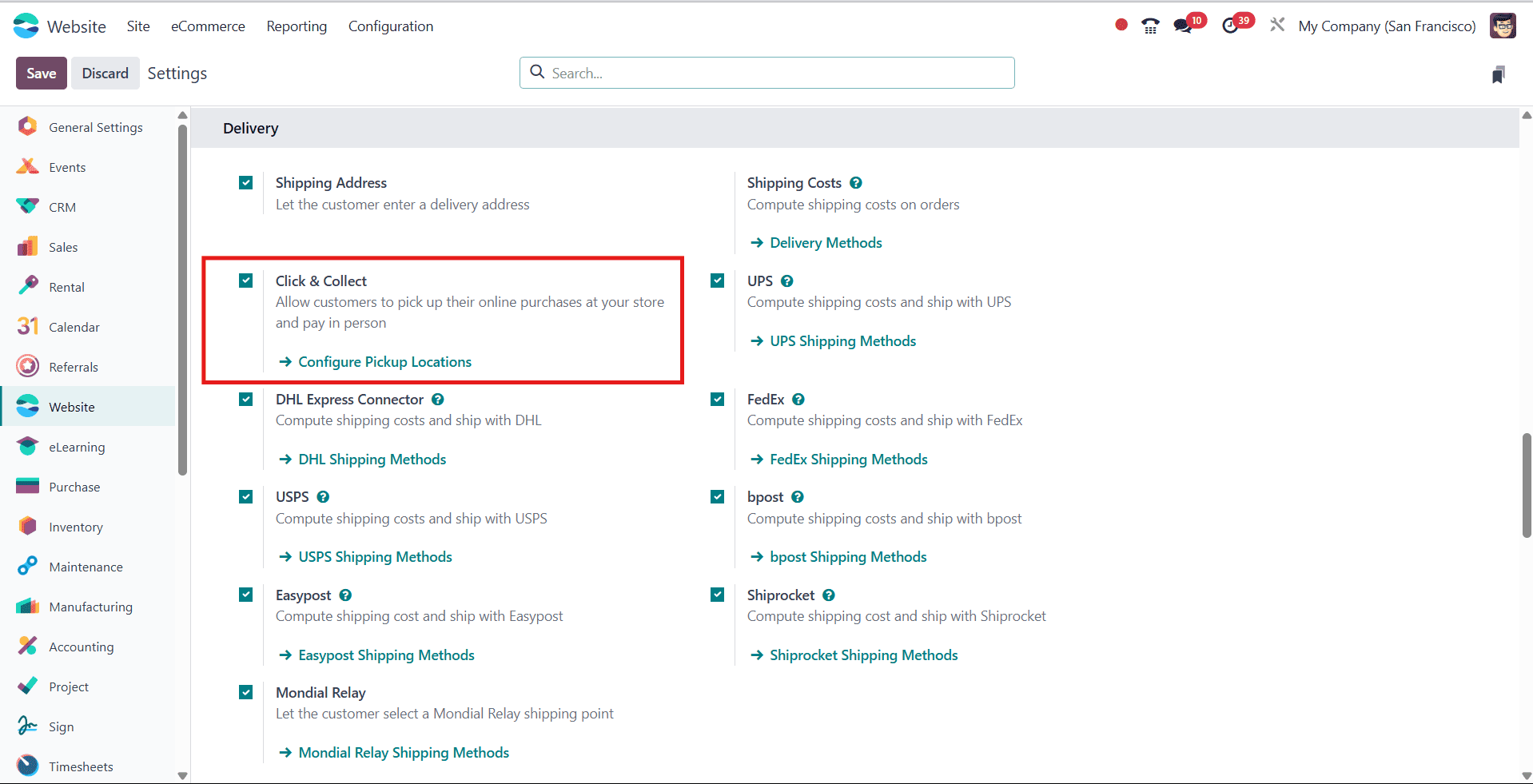Open Sales settings in the sidebar
The height and width of the screenshot is (784, 1533).
88,247
